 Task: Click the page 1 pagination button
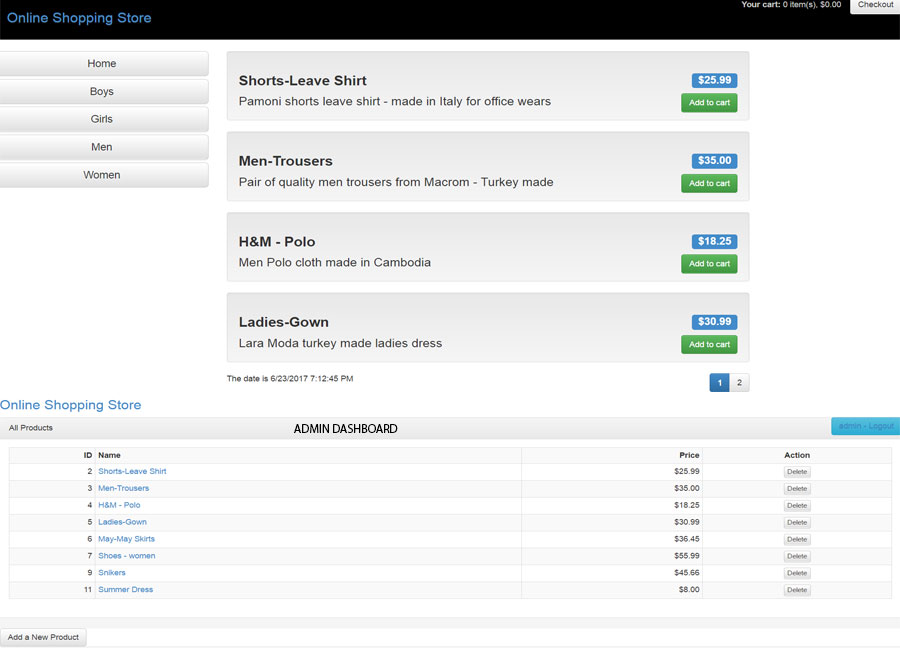719,383
